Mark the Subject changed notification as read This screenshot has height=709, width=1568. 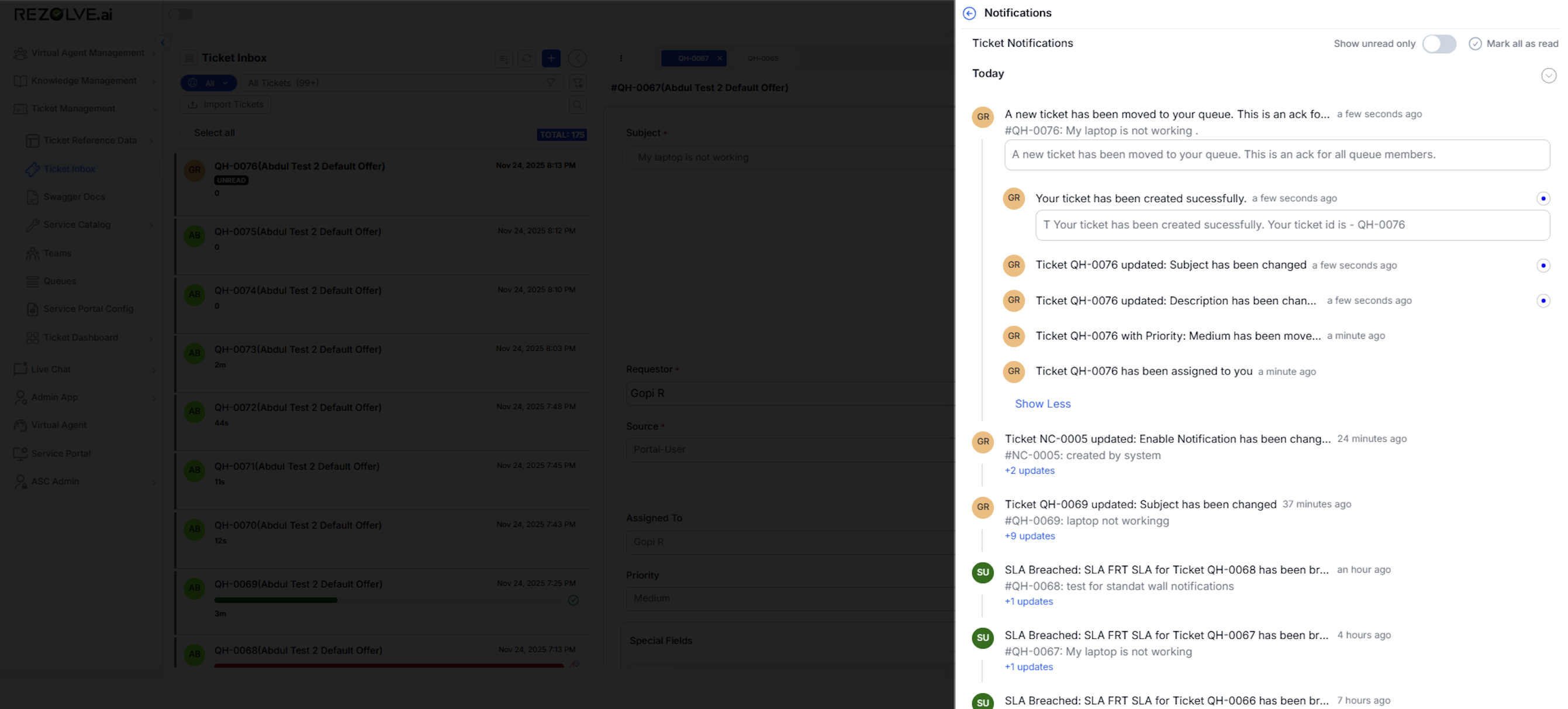1542,265
